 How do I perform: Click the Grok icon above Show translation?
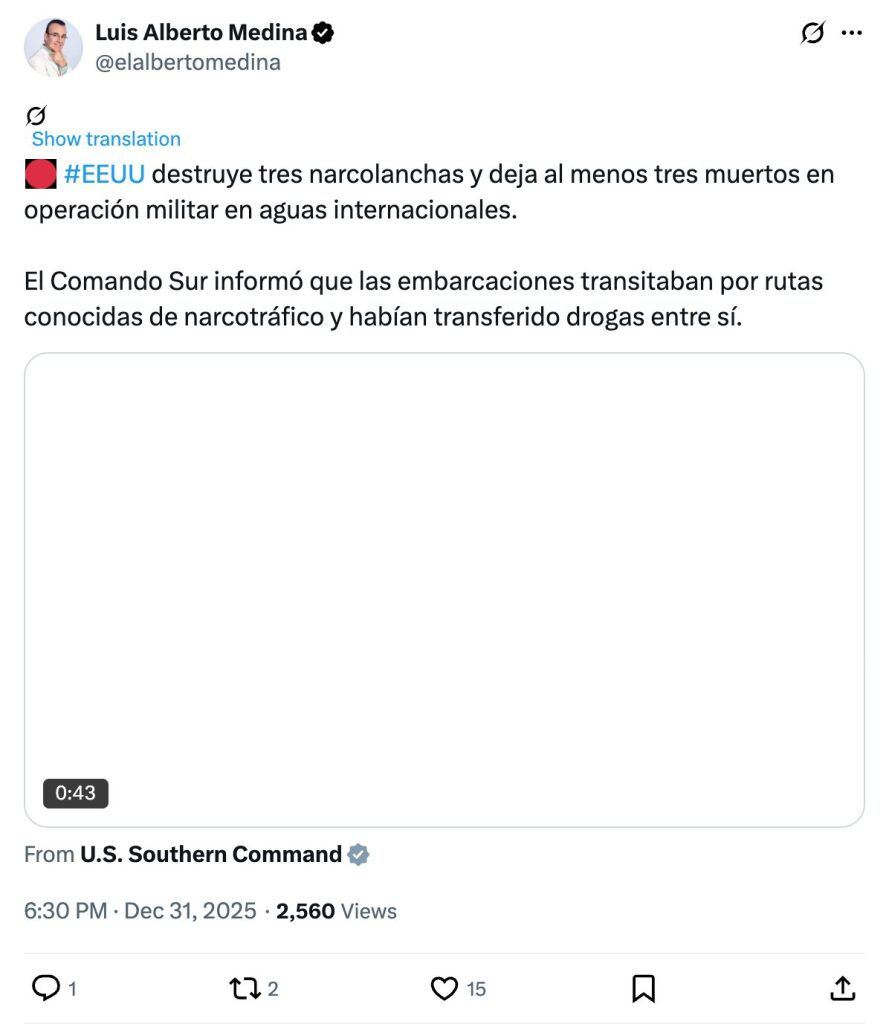[x=36, y=115]
